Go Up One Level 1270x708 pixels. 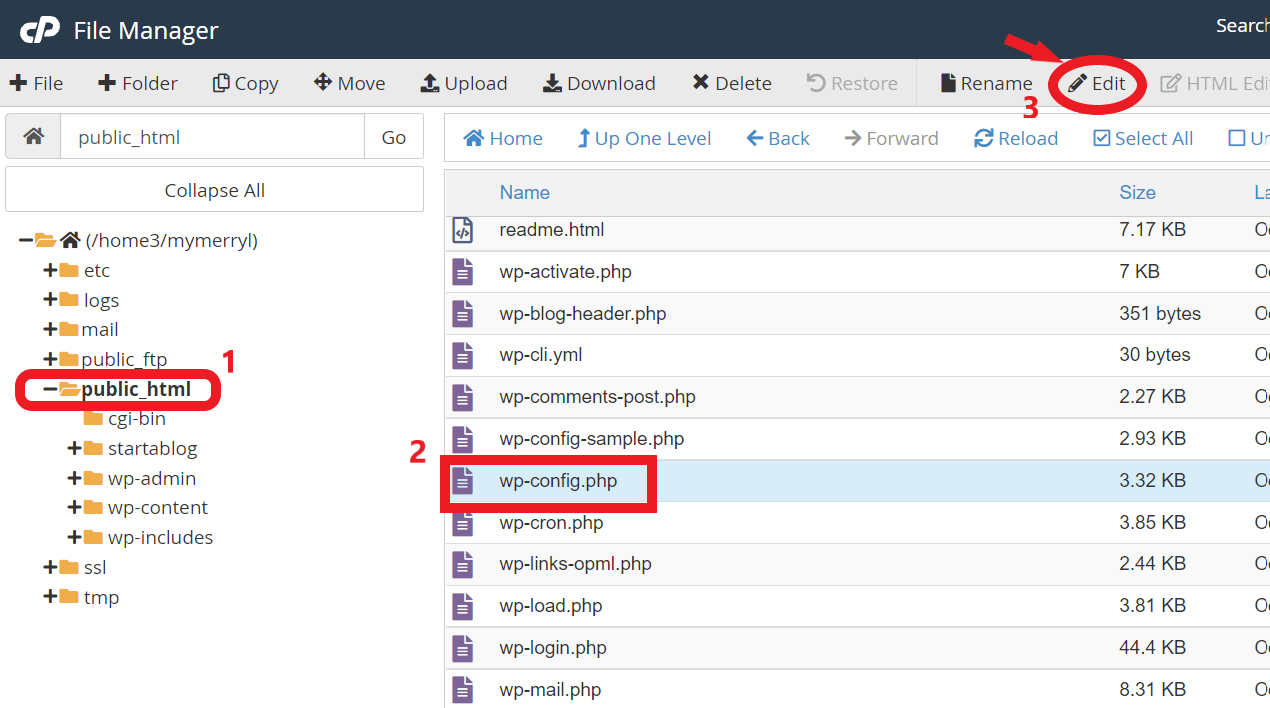(644, 138)
